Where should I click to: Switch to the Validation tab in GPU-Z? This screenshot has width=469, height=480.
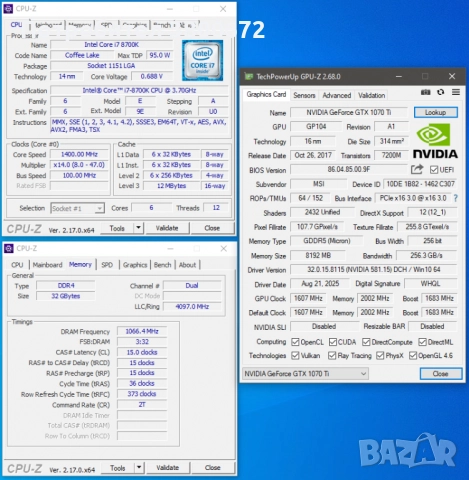(371, 95)
